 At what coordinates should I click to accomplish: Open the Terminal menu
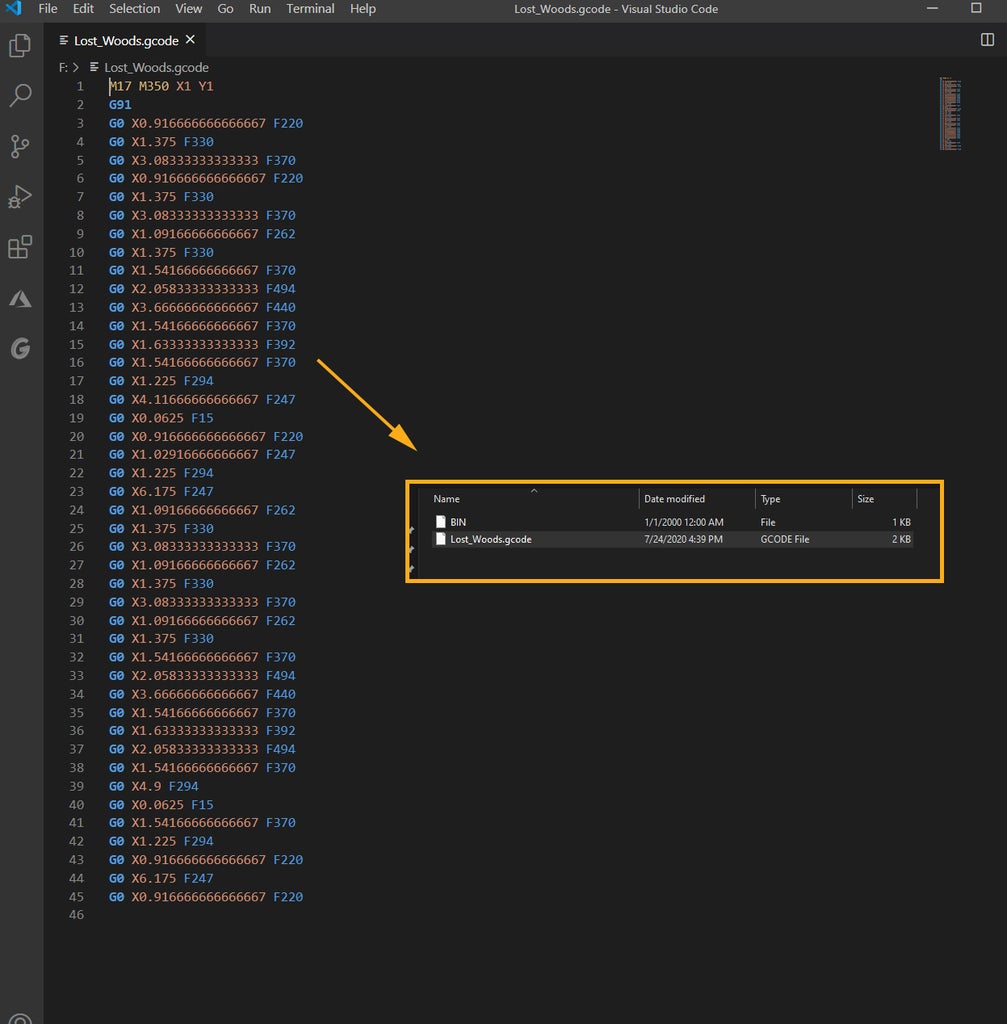[x=310, y=8]
